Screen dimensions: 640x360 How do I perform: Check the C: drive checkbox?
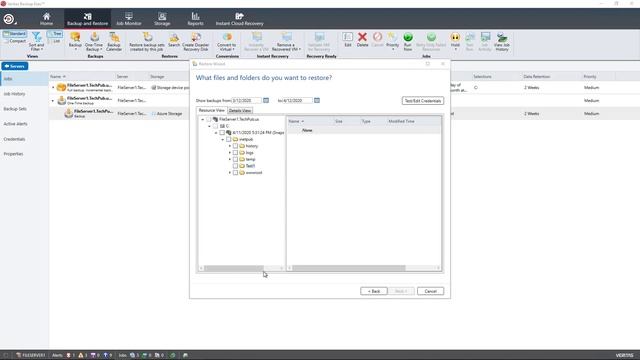click(216, 126)
